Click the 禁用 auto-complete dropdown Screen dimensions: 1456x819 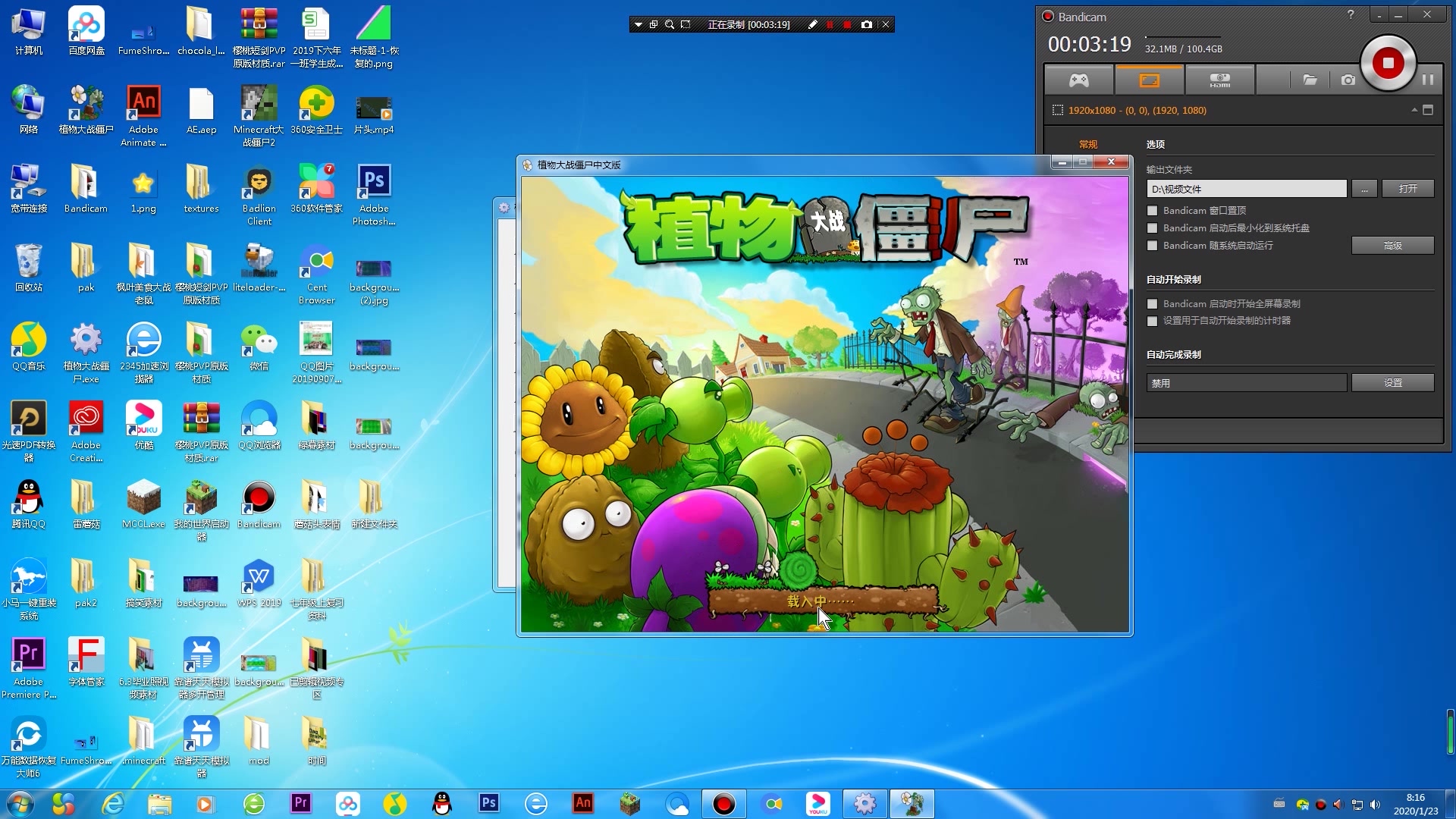point(1247,382)
